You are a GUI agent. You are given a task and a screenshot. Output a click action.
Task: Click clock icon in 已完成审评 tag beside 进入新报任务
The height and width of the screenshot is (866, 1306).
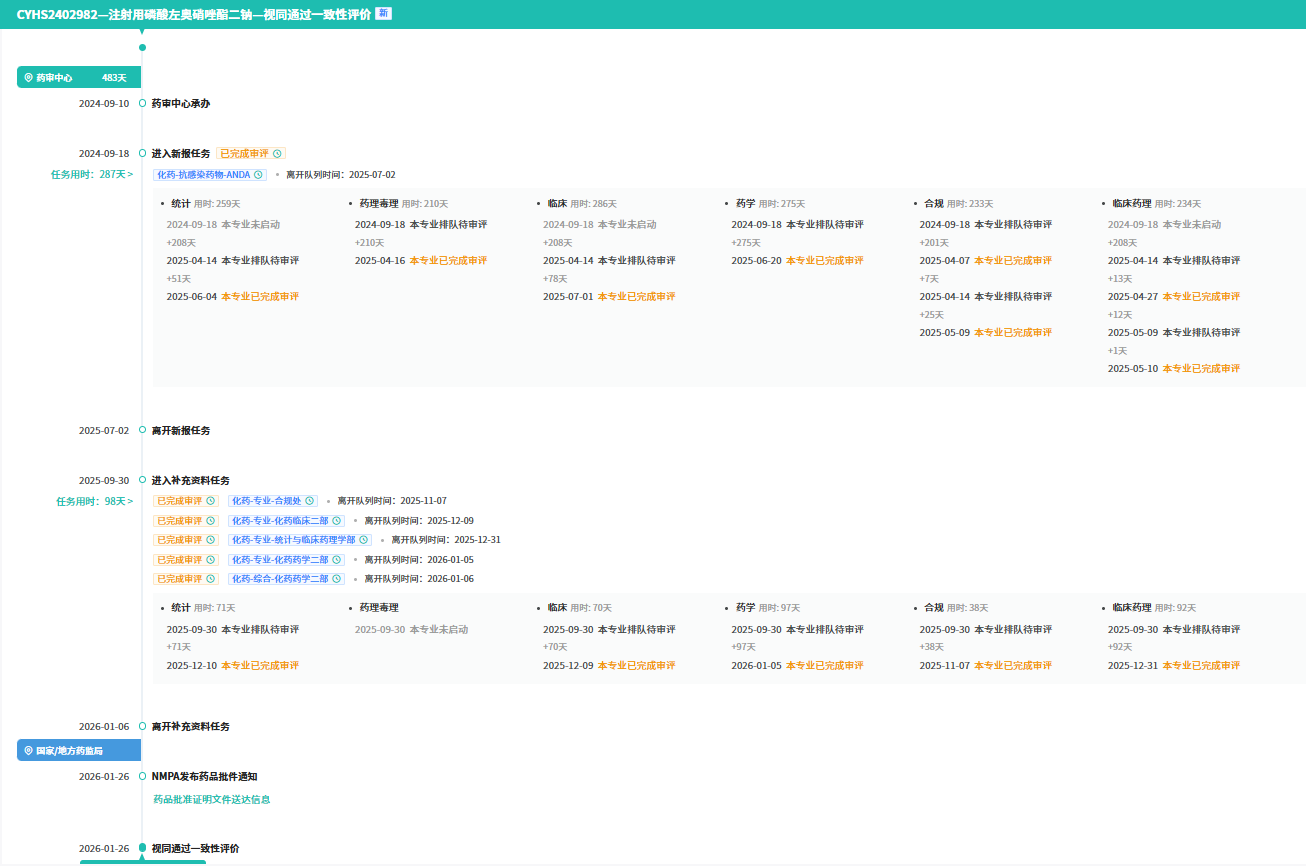[277, 154]
